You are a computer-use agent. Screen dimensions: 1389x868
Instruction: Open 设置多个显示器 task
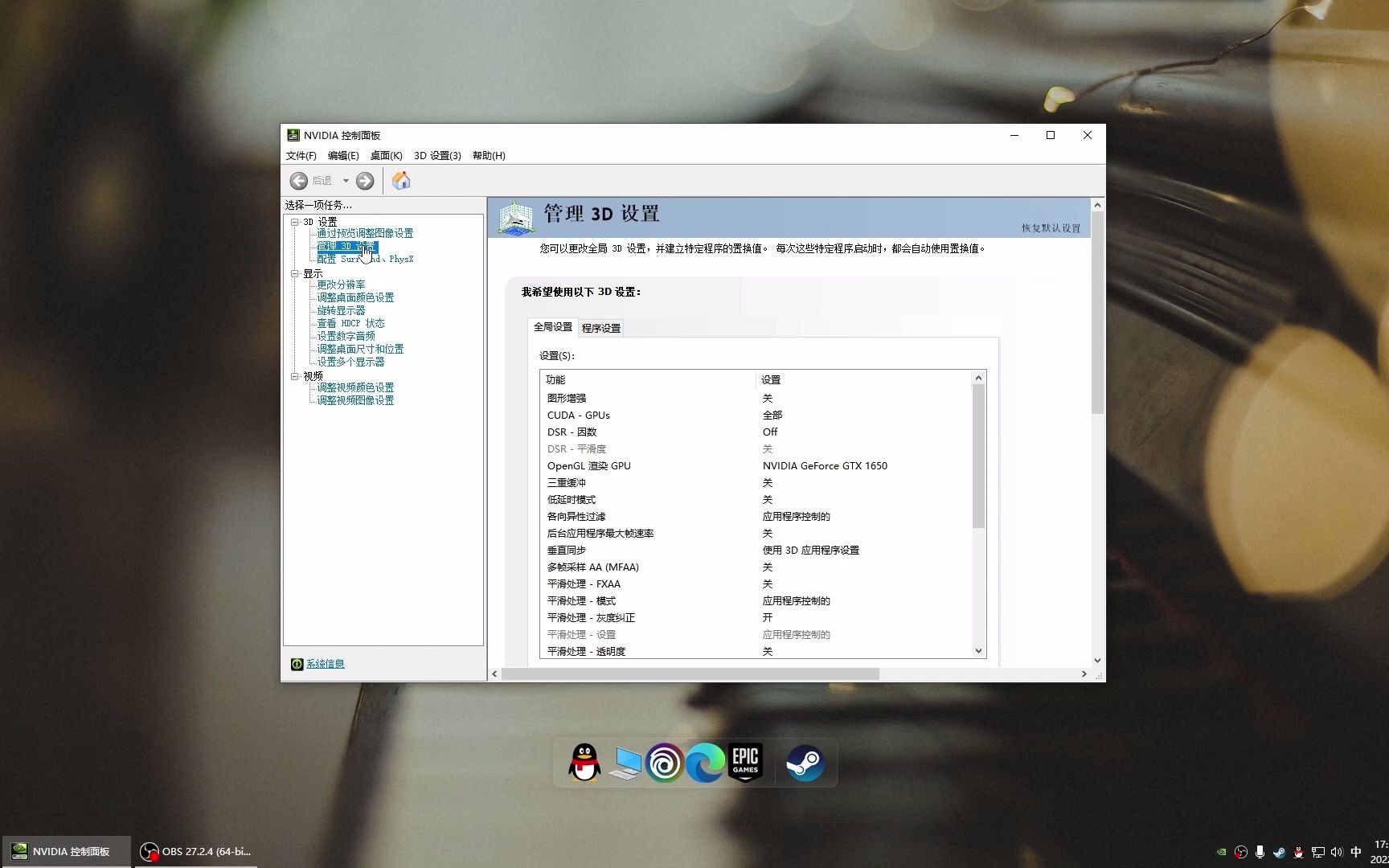350,362
